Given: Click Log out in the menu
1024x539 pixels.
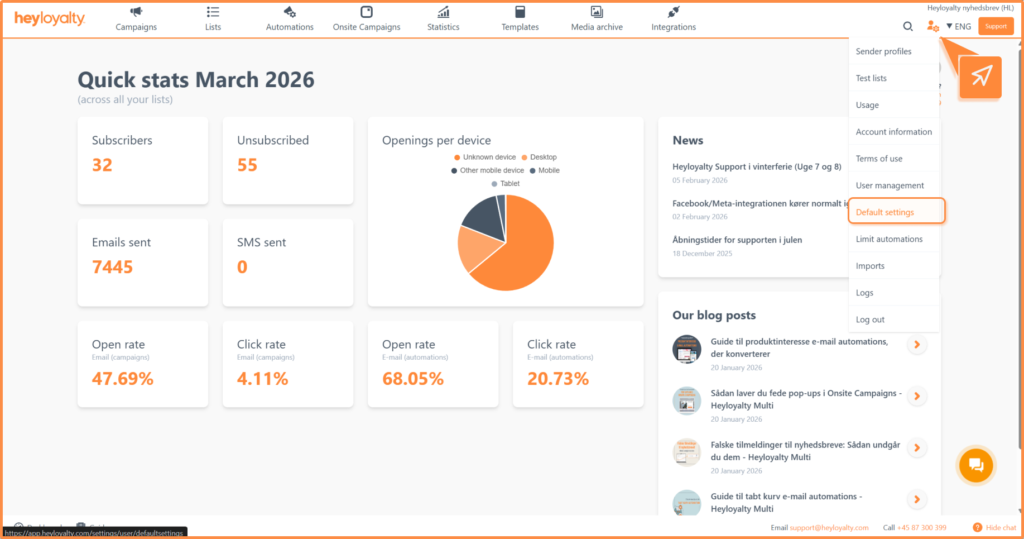Looking at the screenshot, I should pos(870,320).
